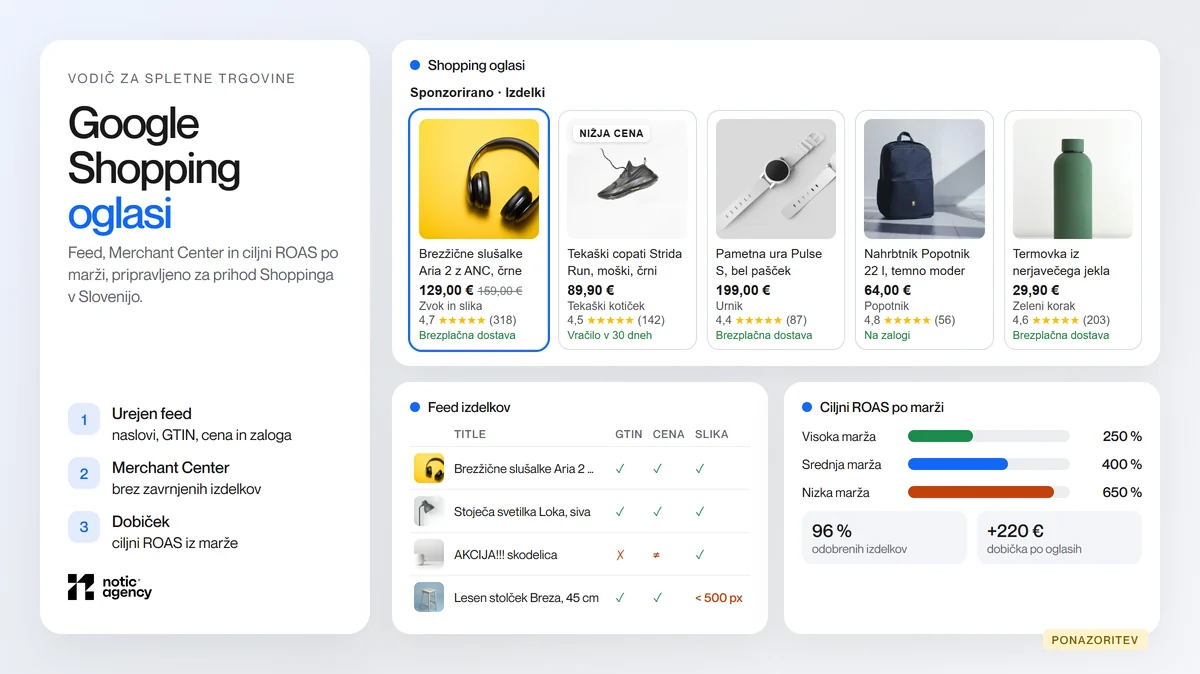Open the Brezžične slušalke Aria 2 ad title

click(x=470, y=262)
